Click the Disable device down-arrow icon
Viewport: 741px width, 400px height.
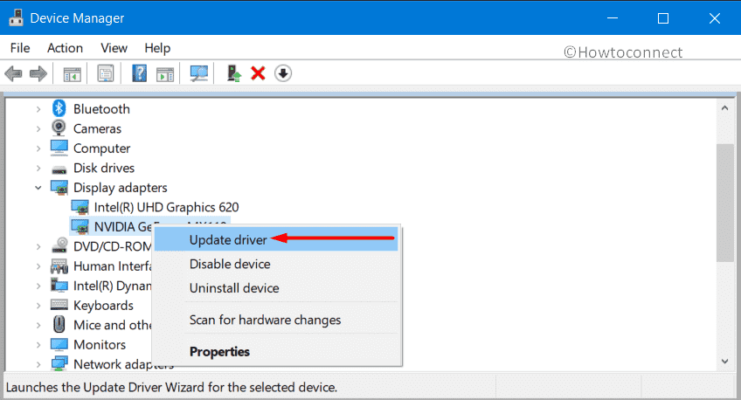pyautogui.click(x=283, y=73)
